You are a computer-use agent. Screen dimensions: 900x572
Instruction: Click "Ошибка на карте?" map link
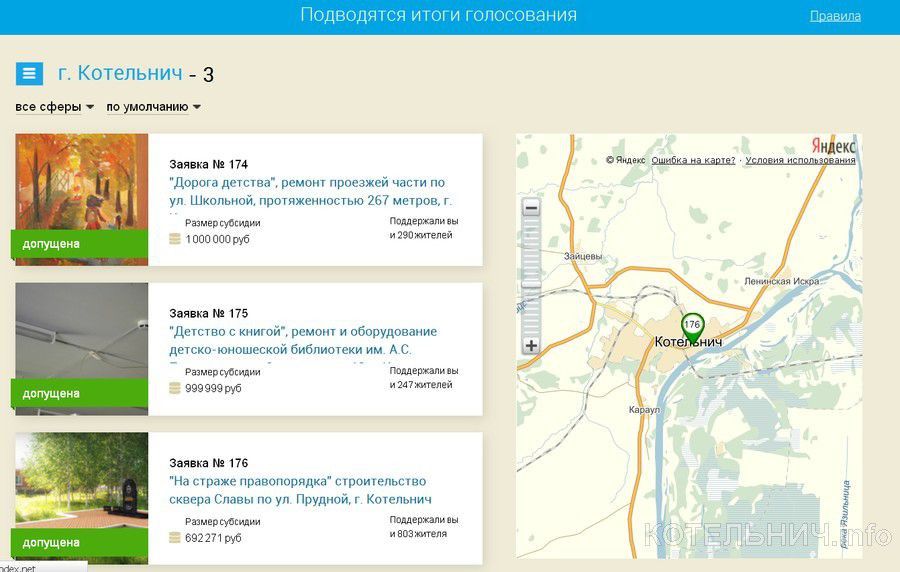click(693, 160)
